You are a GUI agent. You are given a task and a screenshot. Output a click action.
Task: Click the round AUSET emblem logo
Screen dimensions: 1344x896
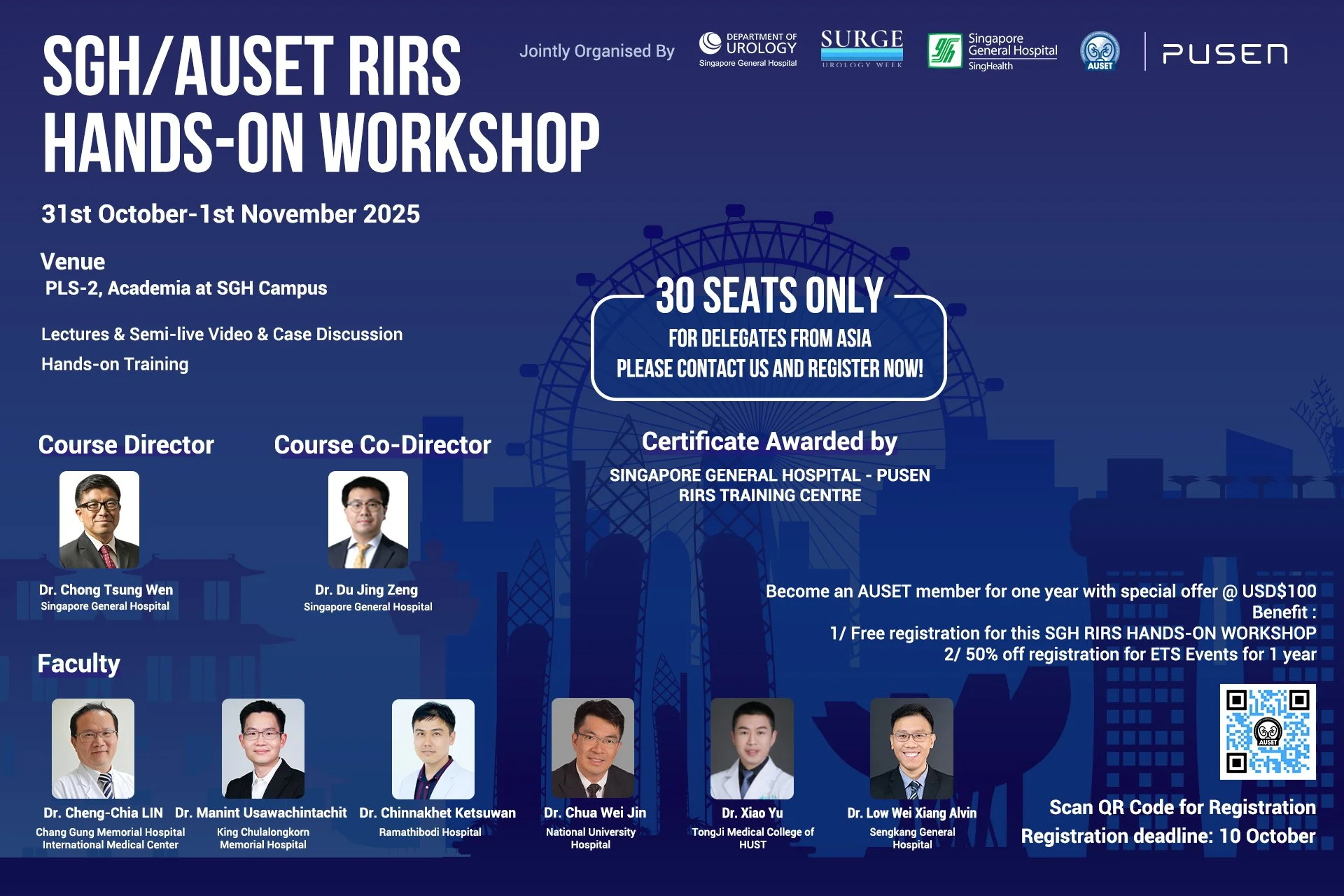(1100, 51)
